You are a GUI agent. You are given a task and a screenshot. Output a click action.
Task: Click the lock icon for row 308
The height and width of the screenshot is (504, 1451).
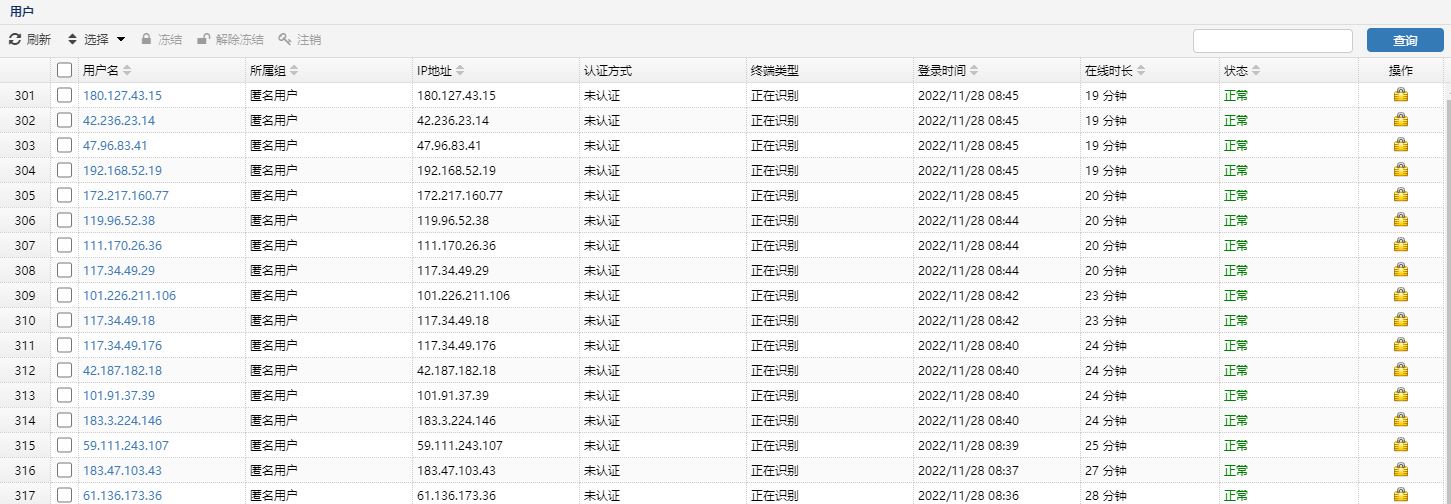(1401, 270)
